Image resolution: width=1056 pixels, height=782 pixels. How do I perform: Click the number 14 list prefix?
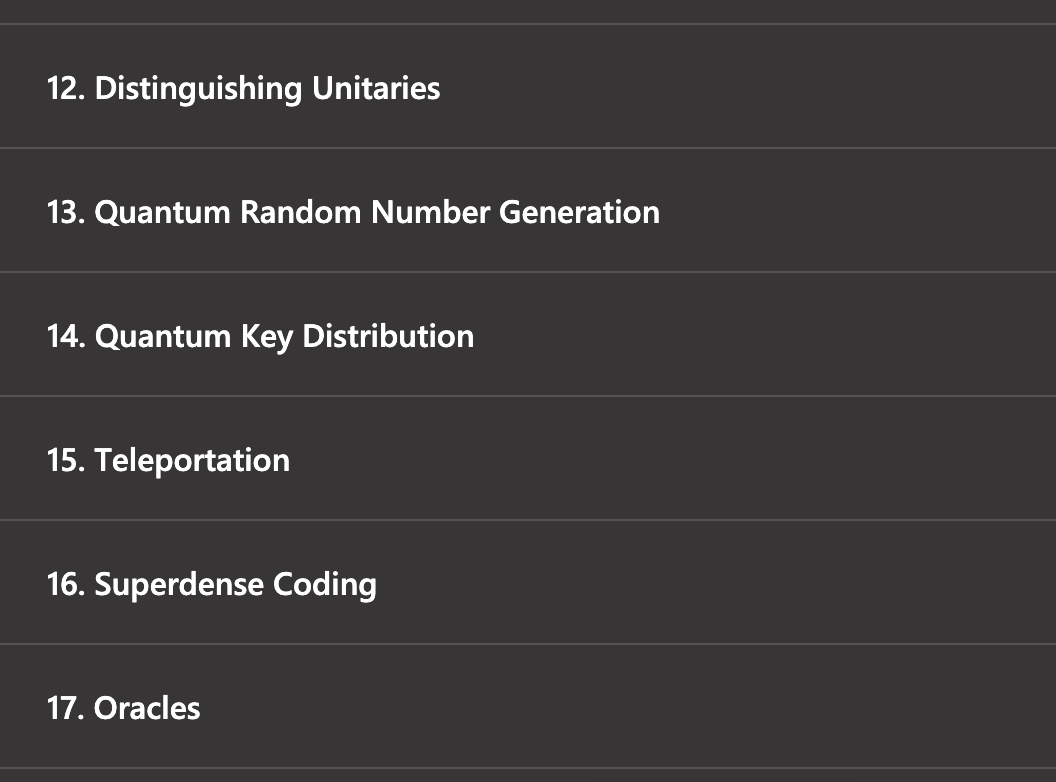click(x=64, y=336)
